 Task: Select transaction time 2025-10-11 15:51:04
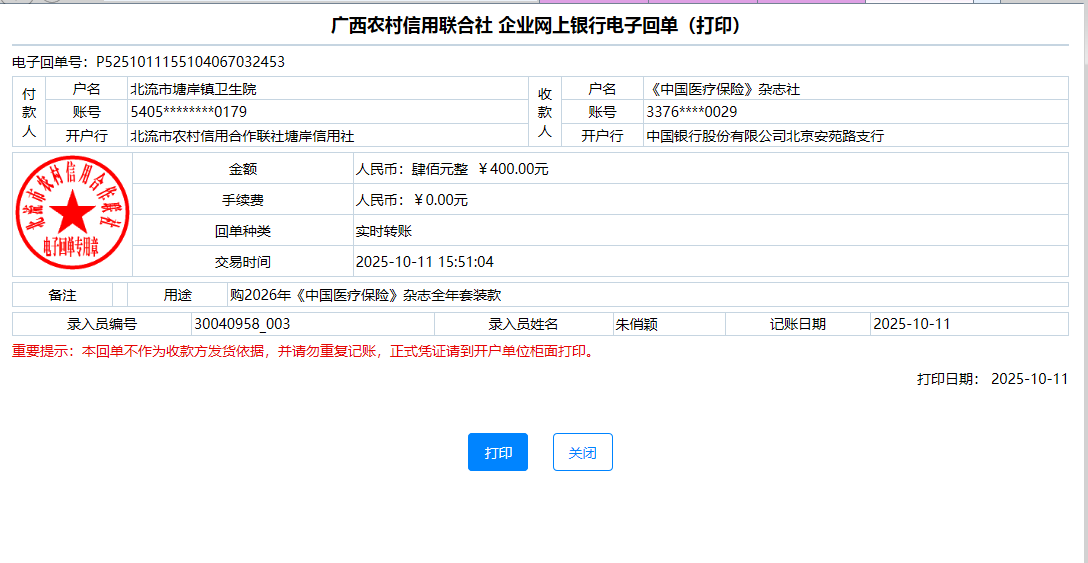tap(424, 262)
